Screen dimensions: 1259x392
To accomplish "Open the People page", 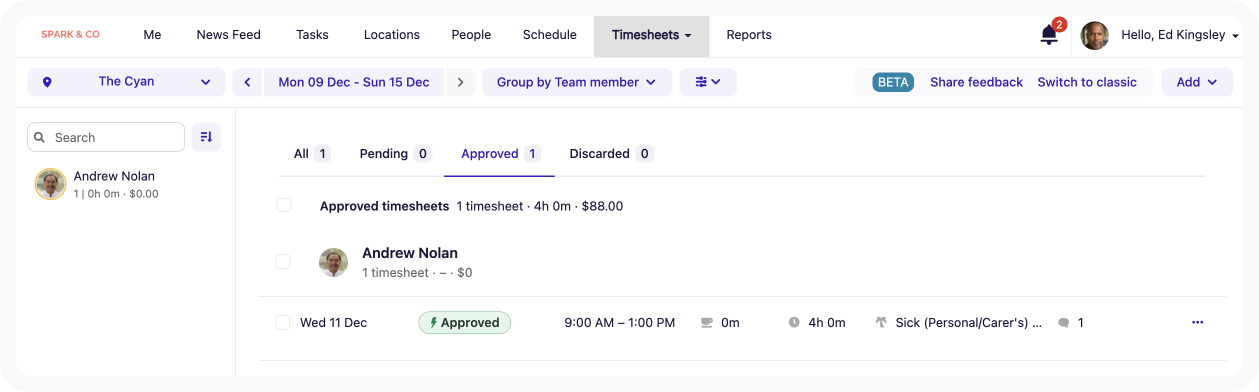I will 471,35.
